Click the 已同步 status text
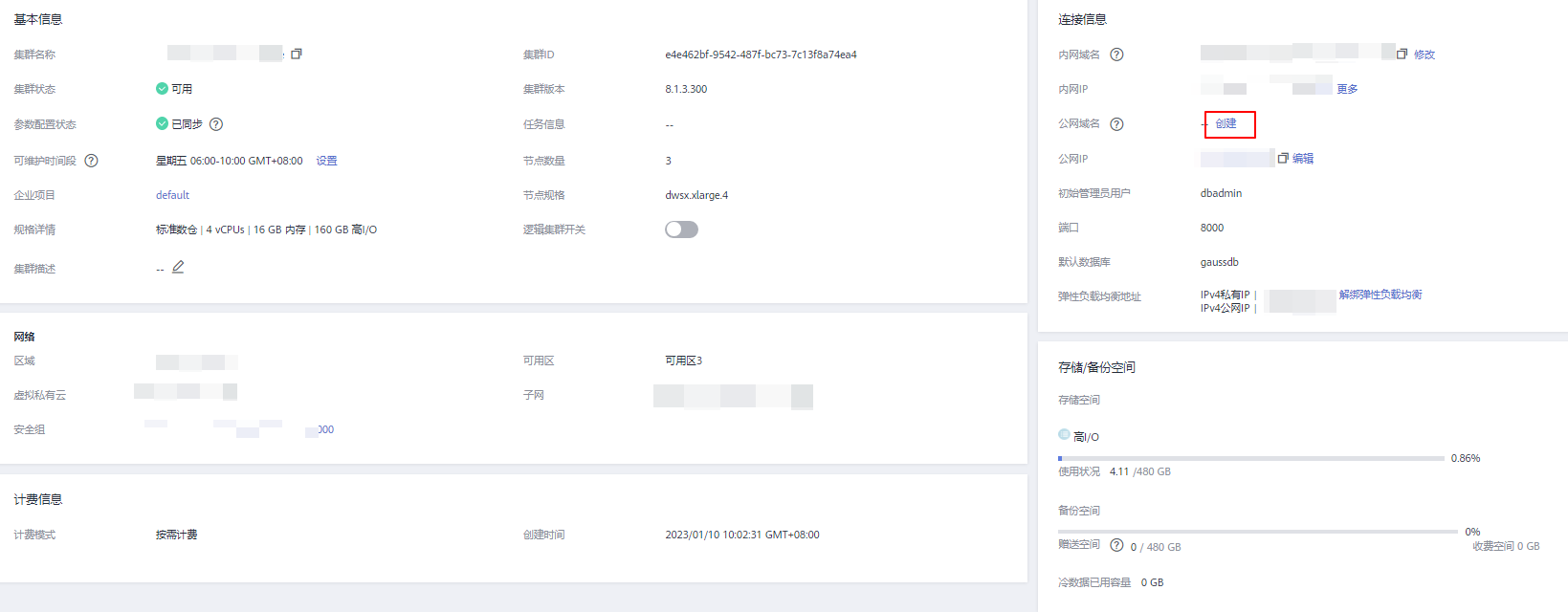 [x=187, y=124]
